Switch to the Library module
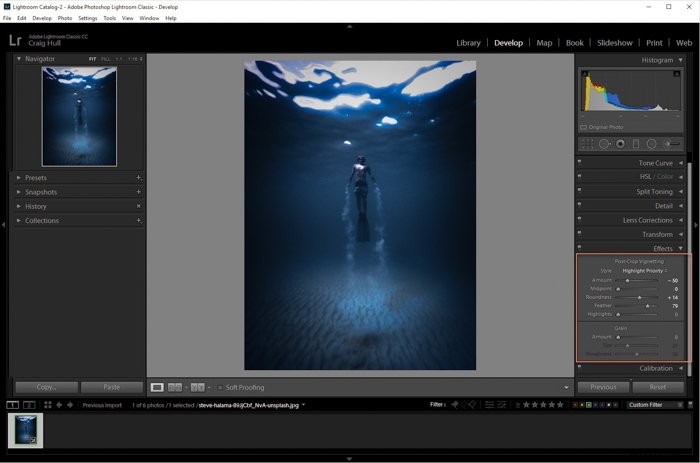This screenshot has width=700, height=463. pos(468,43)
